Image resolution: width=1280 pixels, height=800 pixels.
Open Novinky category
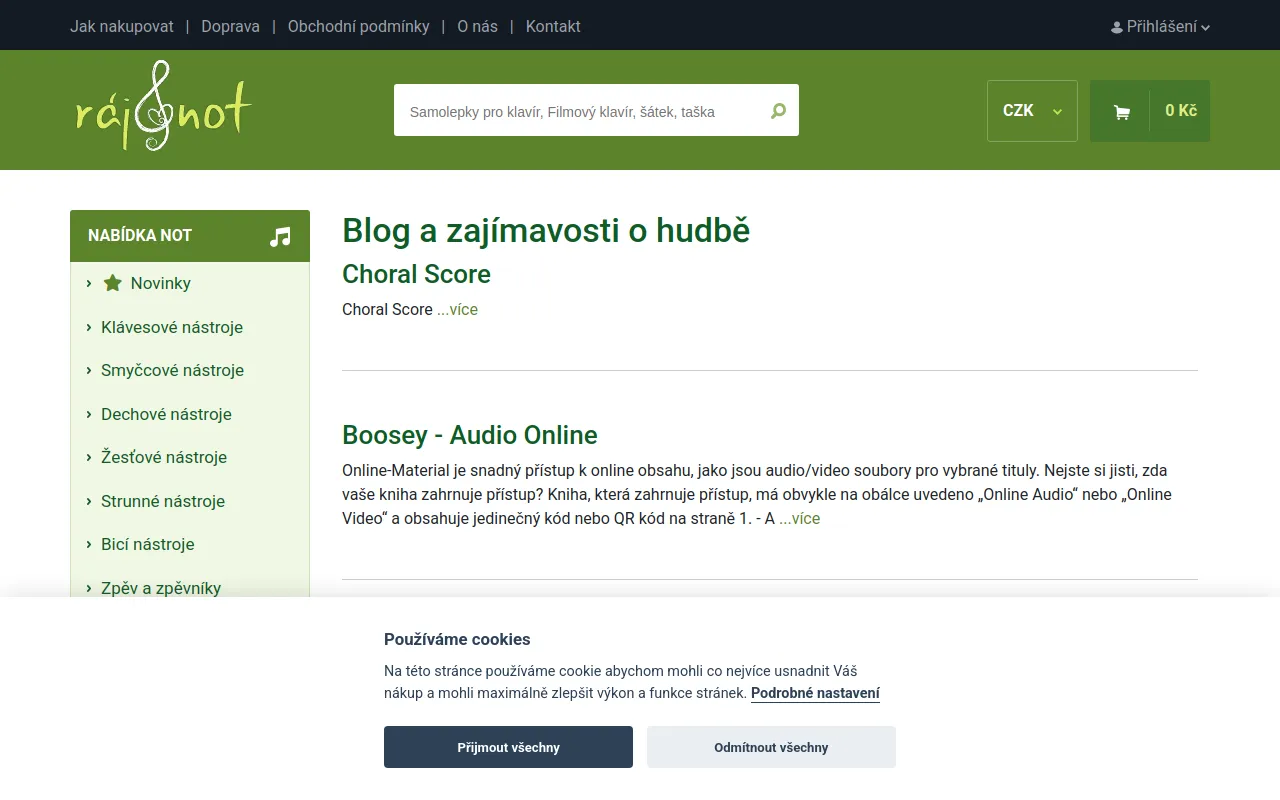click(160, 283)
